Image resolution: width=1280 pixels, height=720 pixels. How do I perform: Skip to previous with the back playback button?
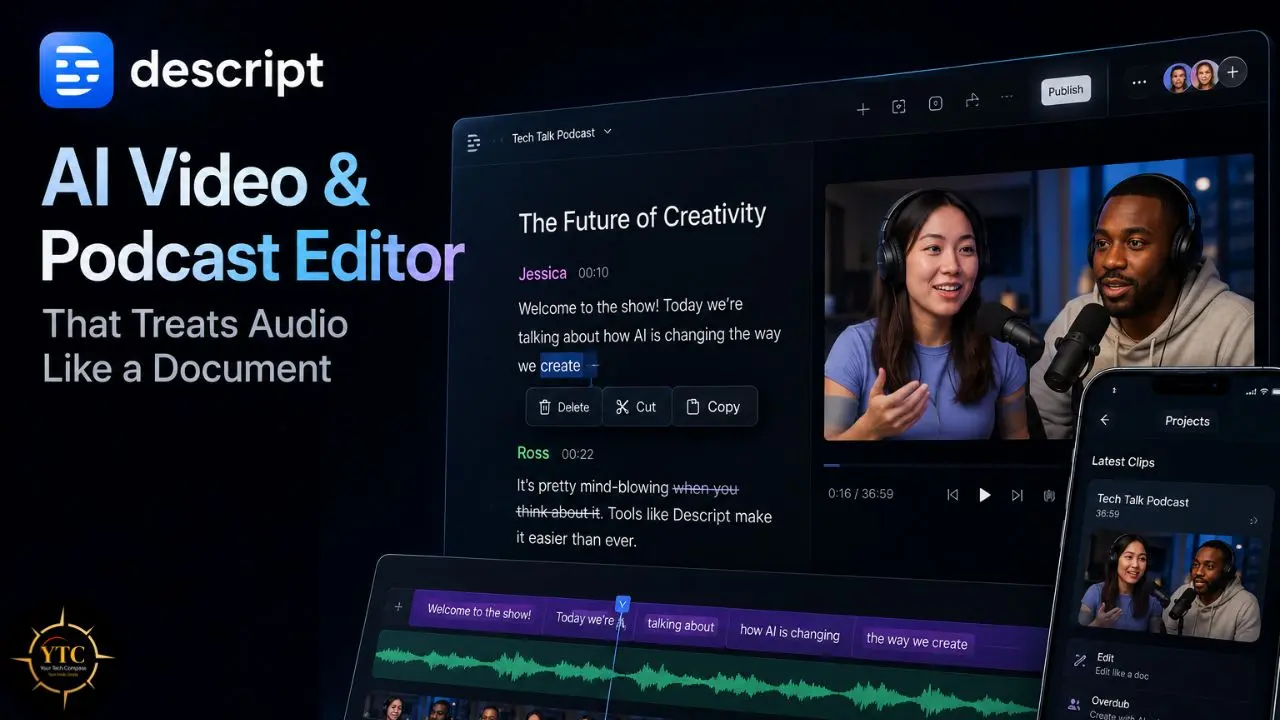952,495
